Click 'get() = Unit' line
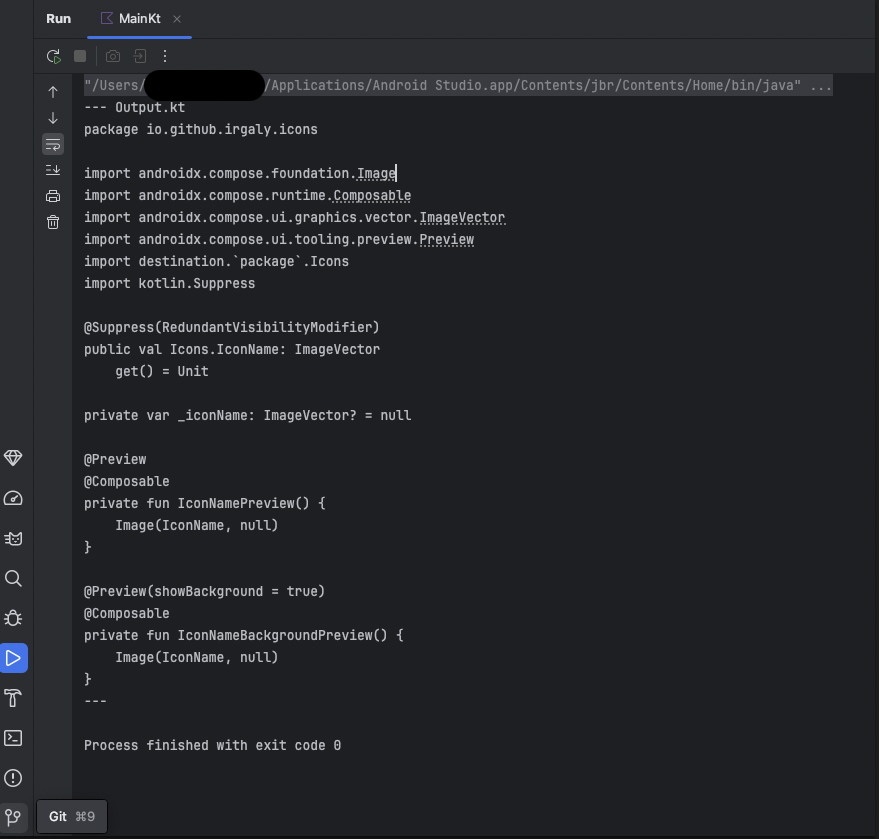The width and height of the screenshot is (879, 839). (x=162, y=372)
